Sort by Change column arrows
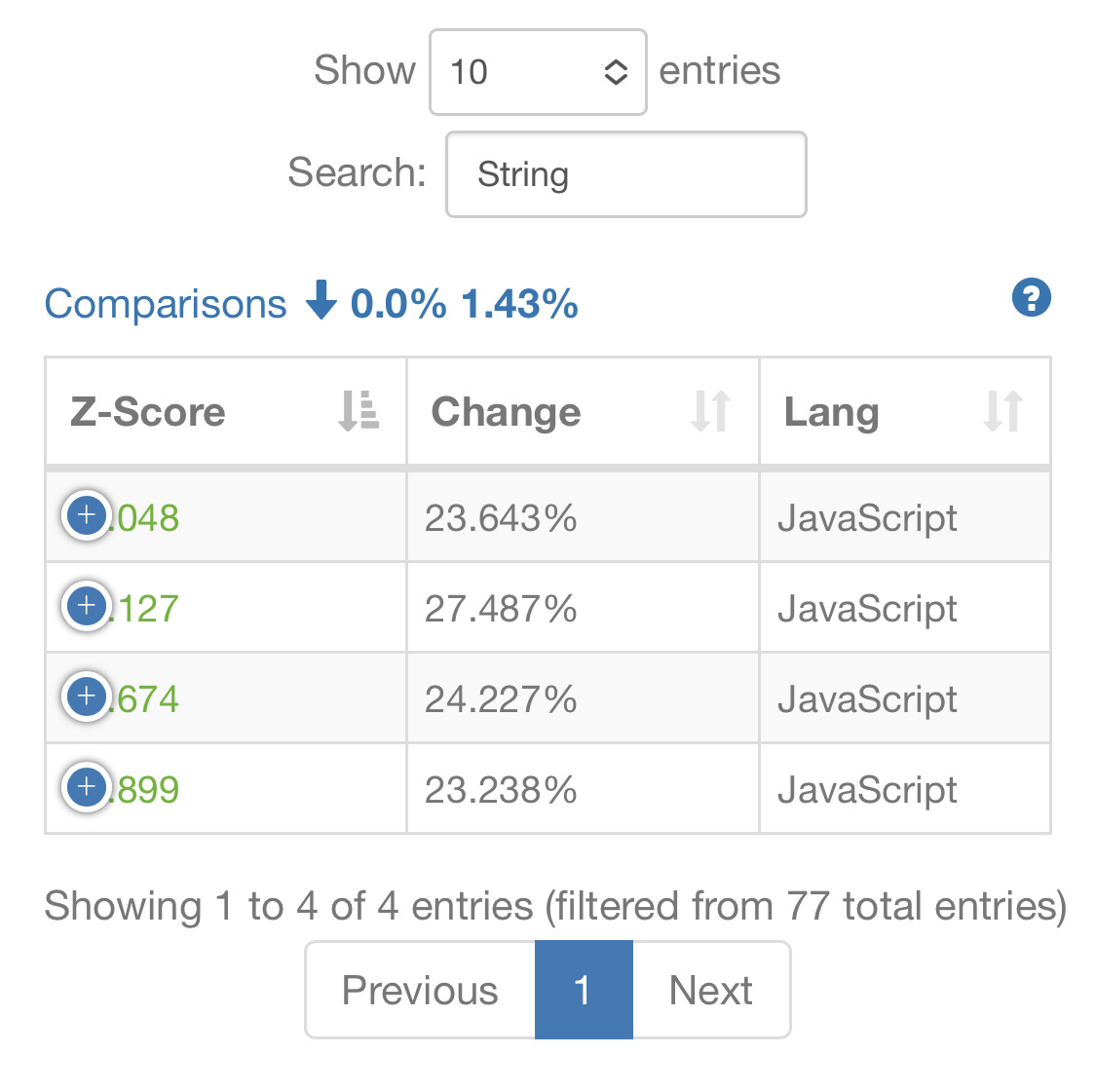The image size is (1096, 1092). tap(710, 411)
